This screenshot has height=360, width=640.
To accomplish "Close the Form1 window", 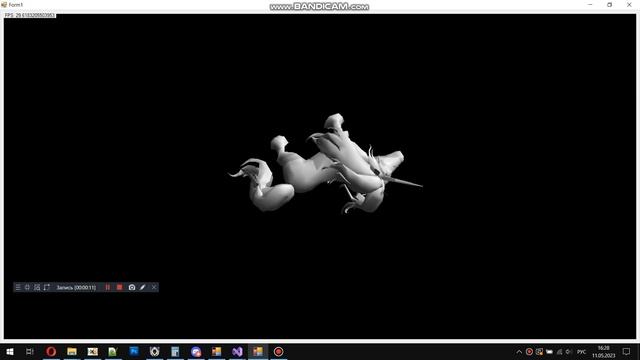I will (x=629, y=5).
